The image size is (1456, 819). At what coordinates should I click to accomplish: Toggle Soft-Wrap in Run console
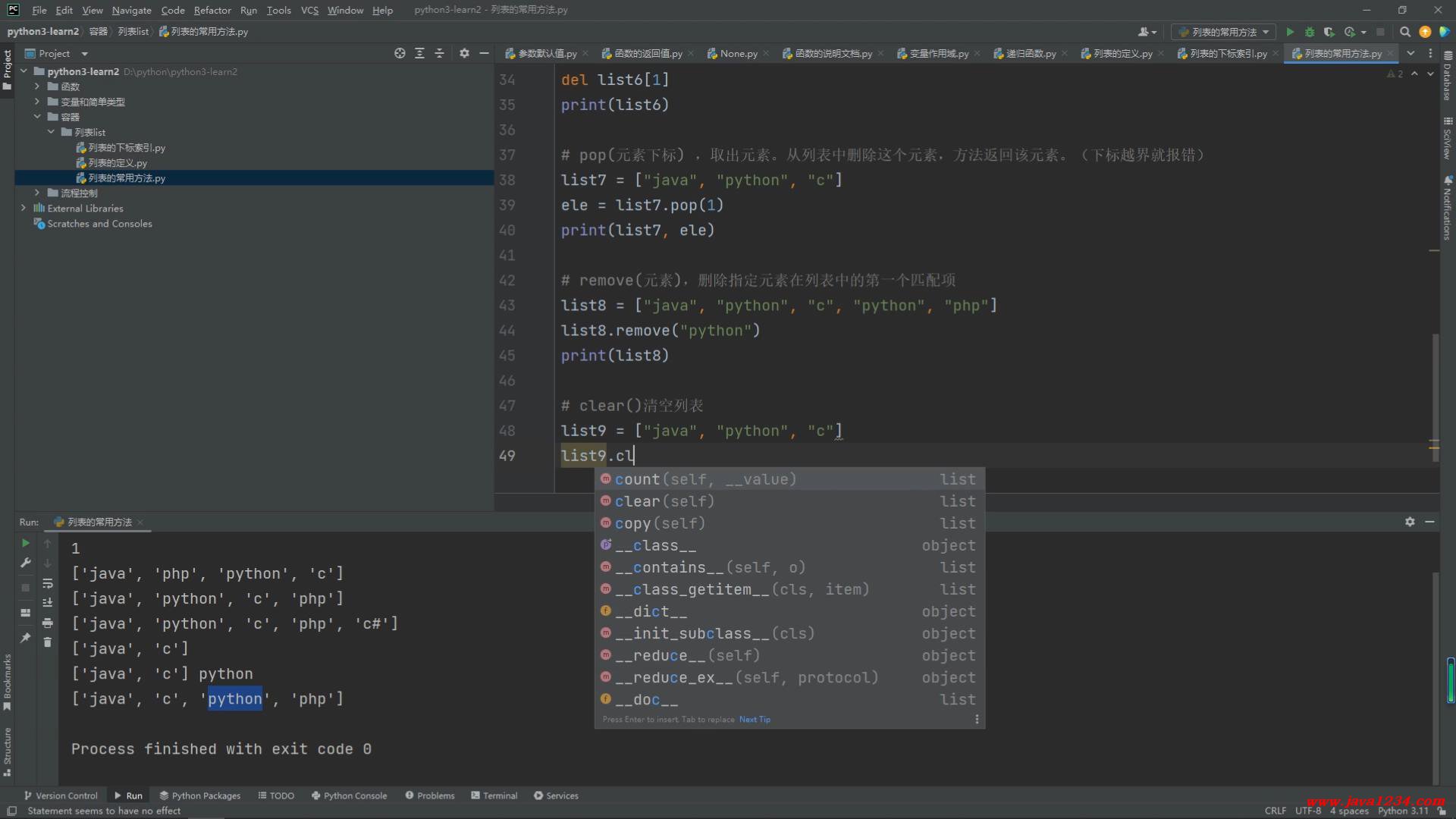(x=48, y=583)
